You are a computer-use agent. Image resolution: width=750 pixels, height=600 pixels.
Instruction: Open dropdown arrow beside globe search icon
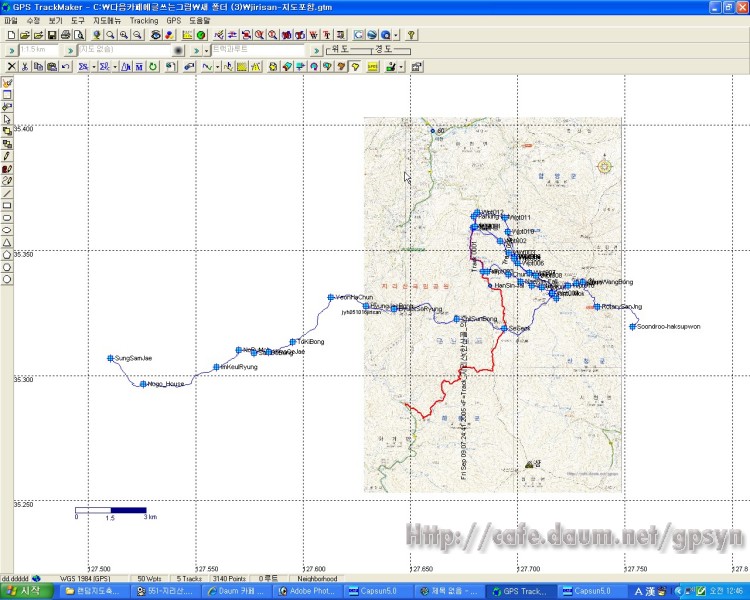click(396, 35)
